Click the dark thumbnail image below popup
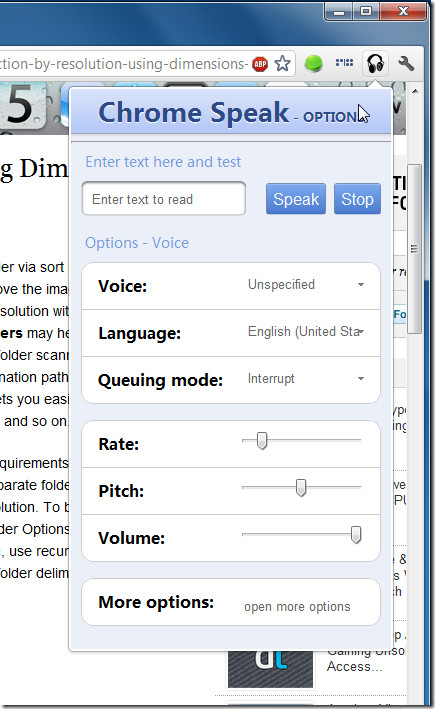This screenshot has width=435, height=709. coord(270,669)
